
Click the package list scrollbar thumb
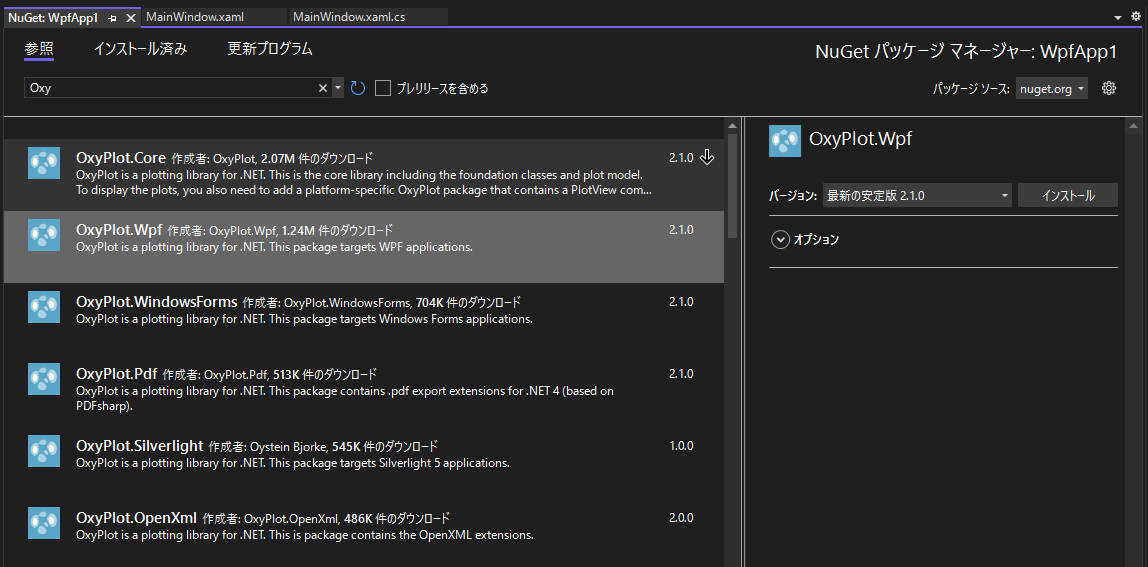click(x=733, y=185)
